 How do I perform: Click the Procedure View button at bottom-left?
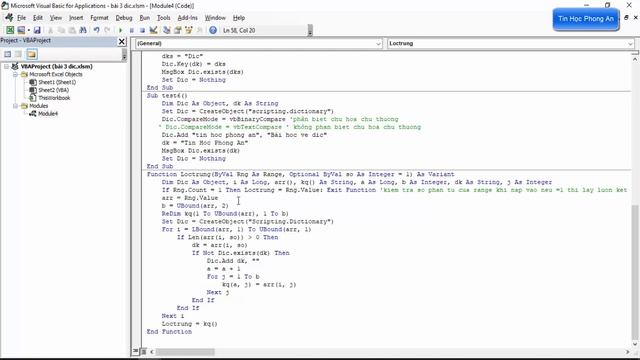[x=136, y=351]
